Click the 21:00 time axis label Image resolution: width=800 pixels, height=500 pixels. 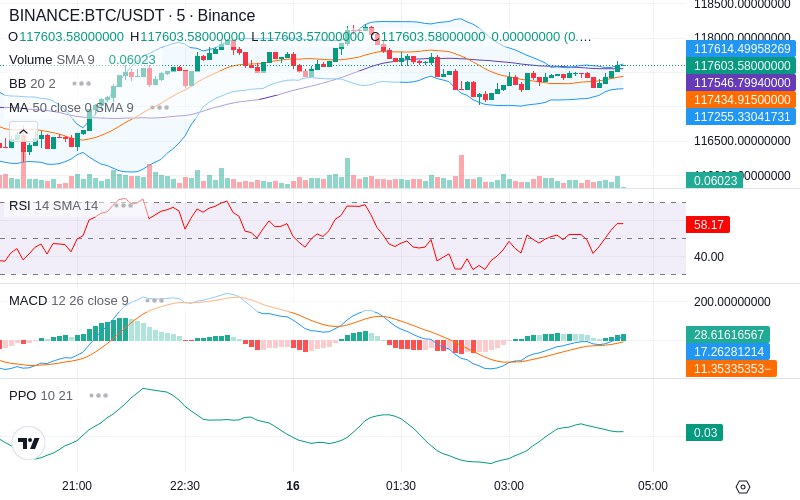(77, 486)
